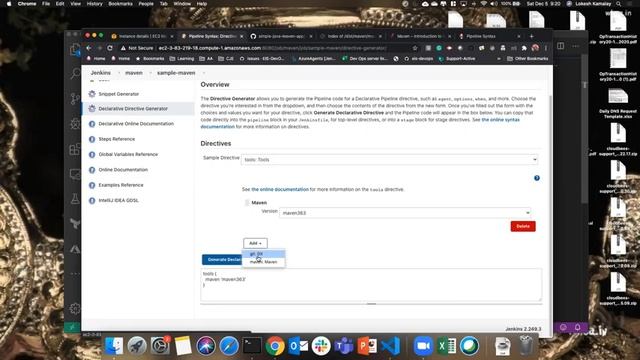Open VS Code Source Control icon behind Chrome
Image resolution: width=640 pixels, height=360 pixels.
(x=75, y=98)
